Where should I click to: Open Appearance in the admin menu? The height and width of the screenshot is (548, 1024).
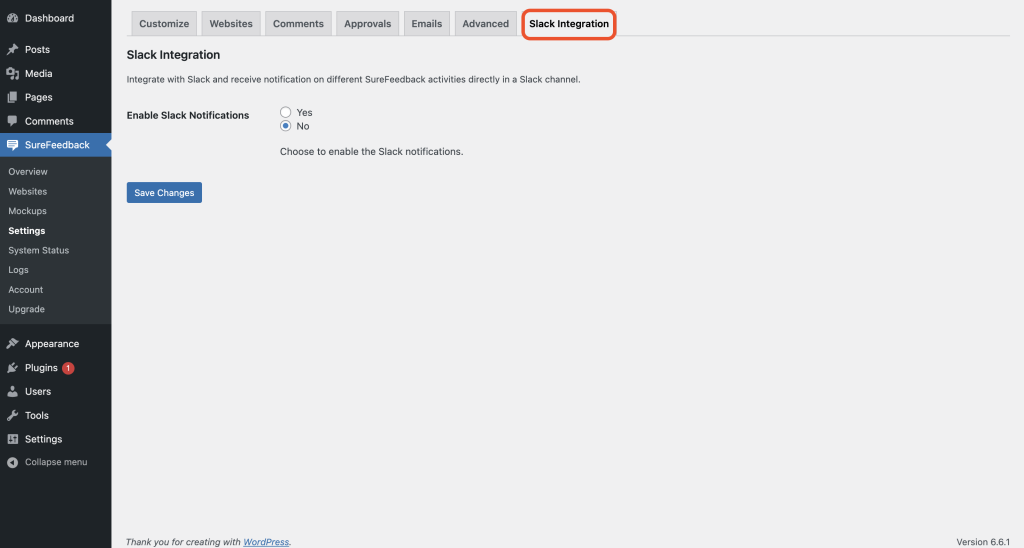point(52,344)
